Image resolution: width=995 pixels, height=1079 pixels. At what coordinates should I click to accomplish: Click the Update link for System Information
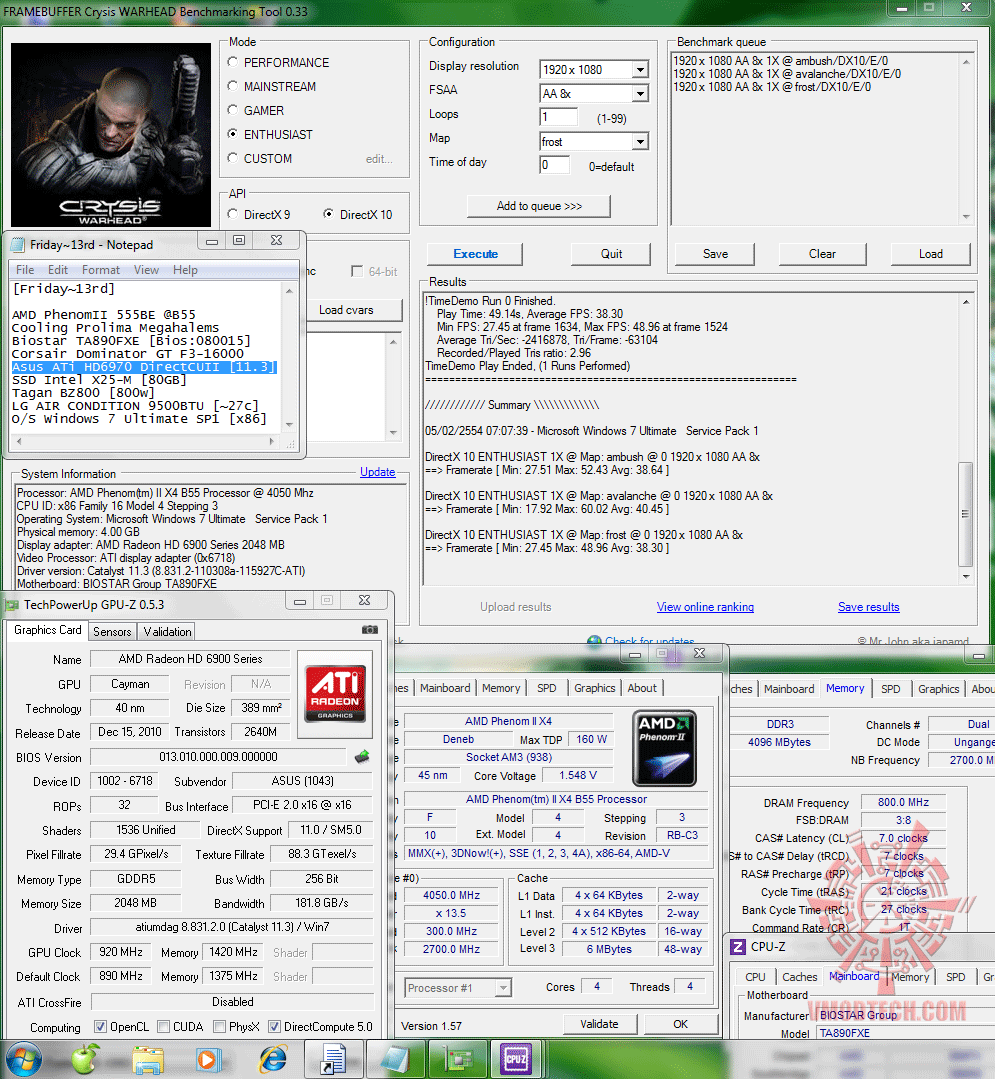pyautogui.click(x=377, y=472)
